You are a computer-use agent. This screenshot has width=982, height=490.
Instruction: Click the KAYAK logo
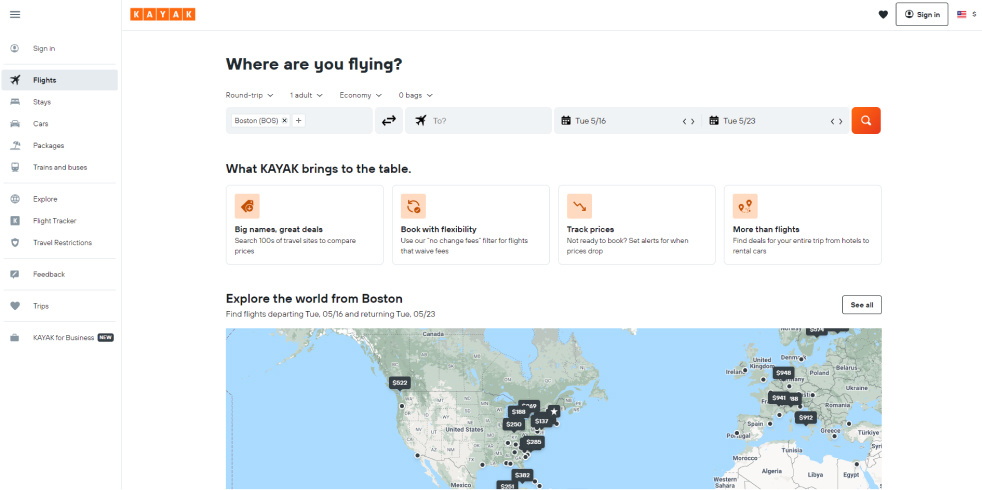(x=163, y=14)
